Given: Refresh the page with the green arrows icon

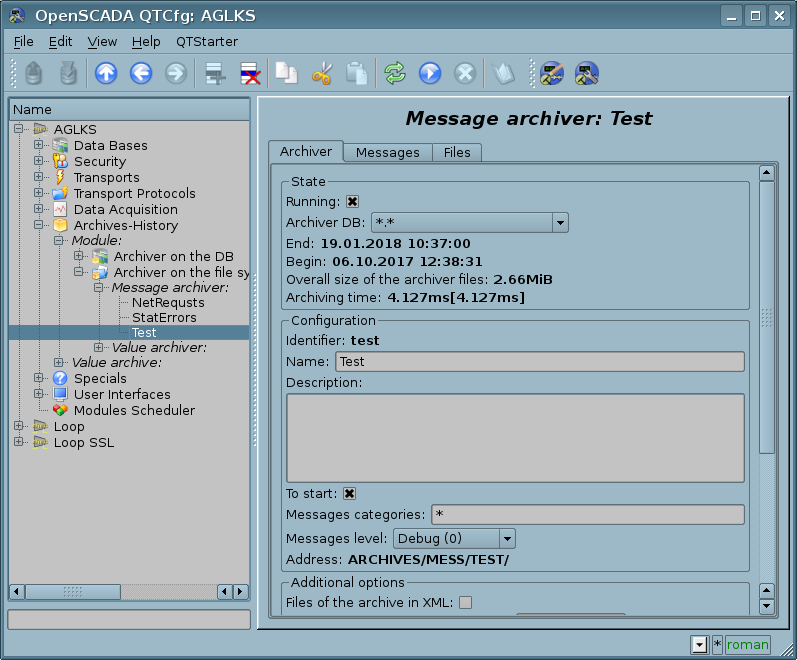Looking at the screenshot, I should 395,73.
